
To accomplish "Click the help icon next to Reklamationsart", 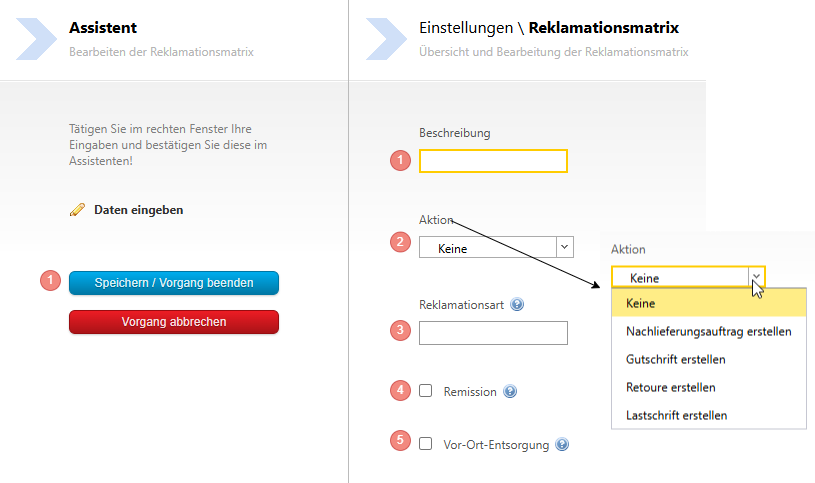I will click(x=517, y=305).
